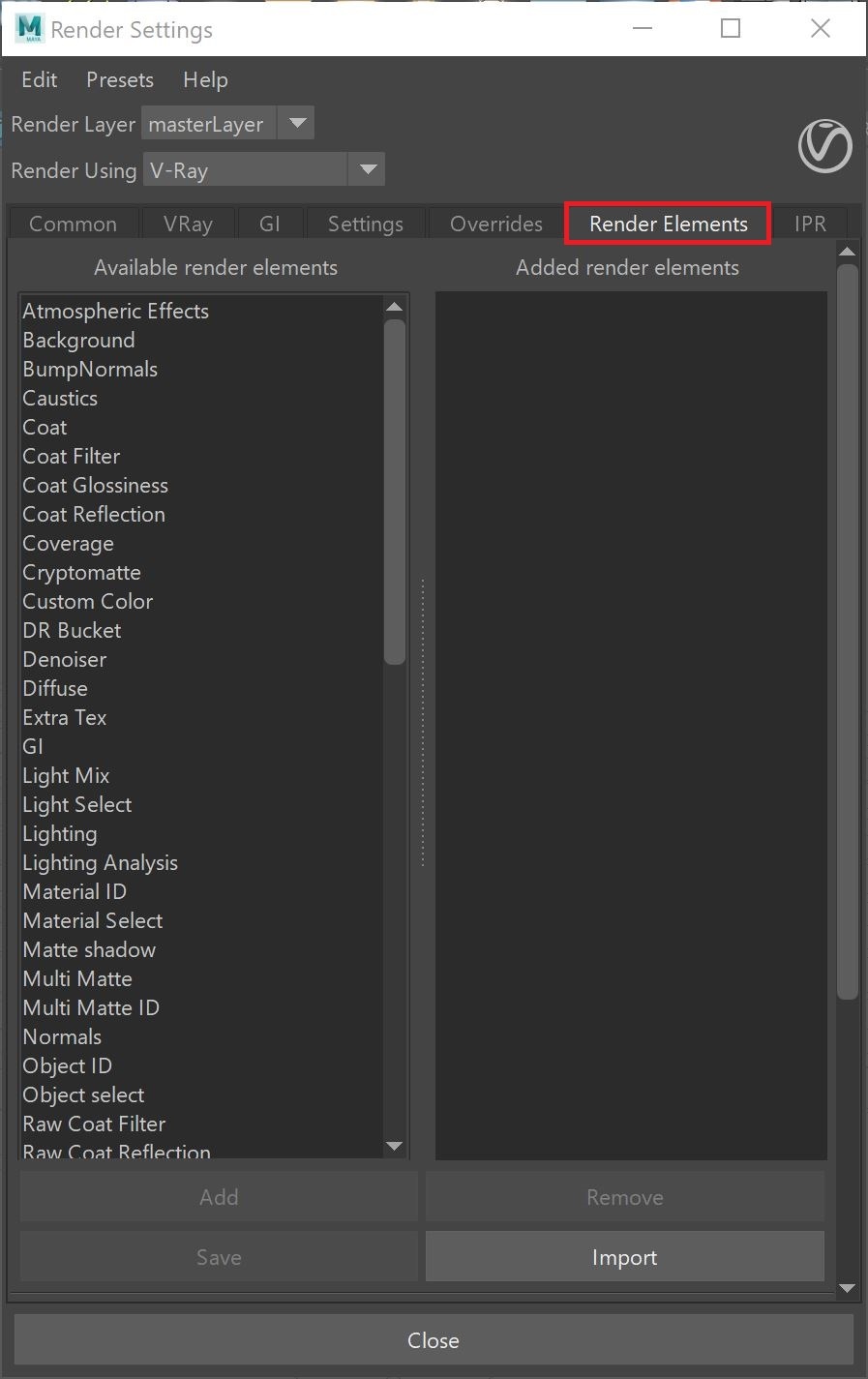The image size is (868, 1379).
Task: Click the Import button
Action: point(625,1257)
